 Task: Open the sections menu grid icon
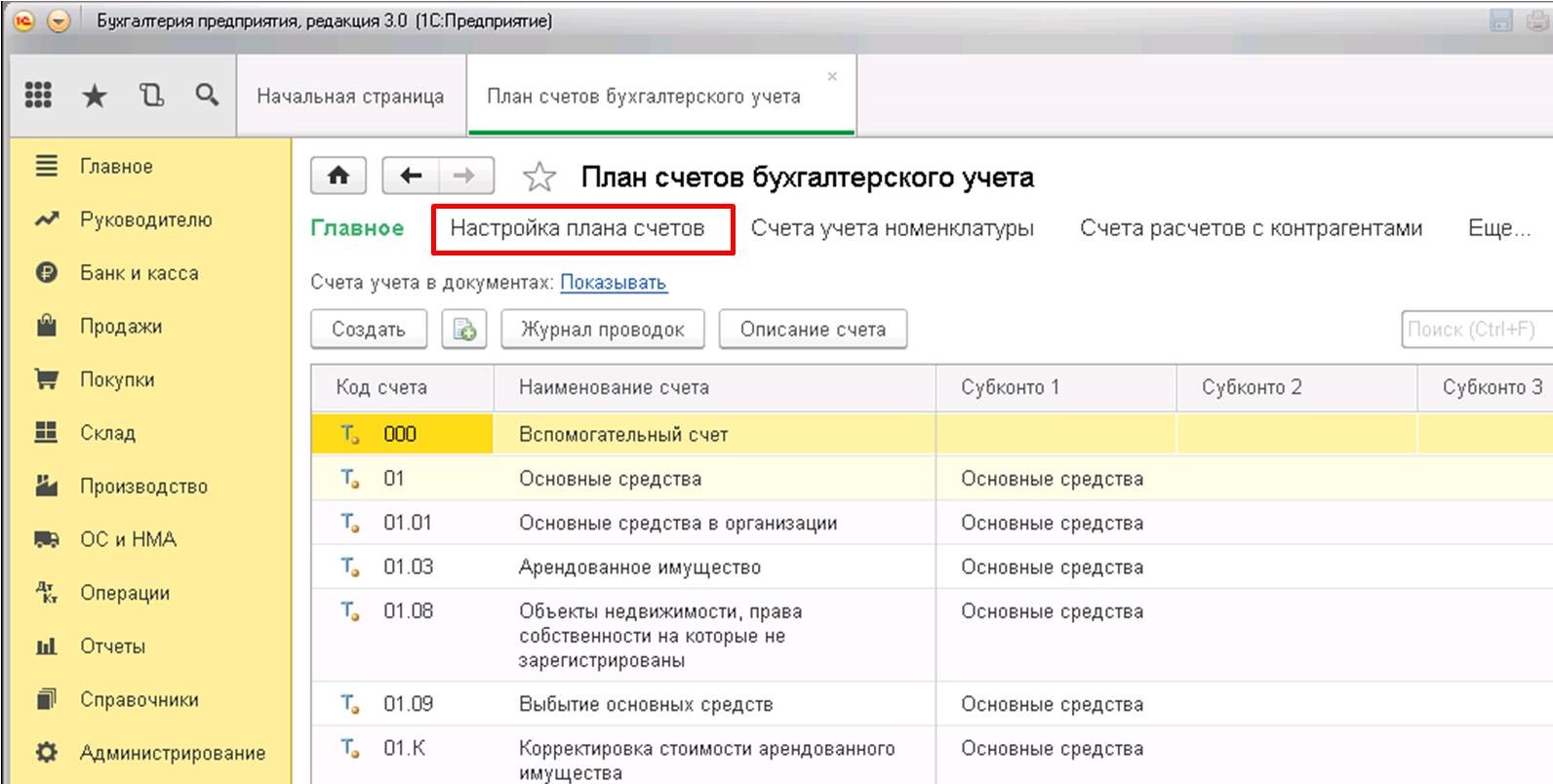point(38,95)
